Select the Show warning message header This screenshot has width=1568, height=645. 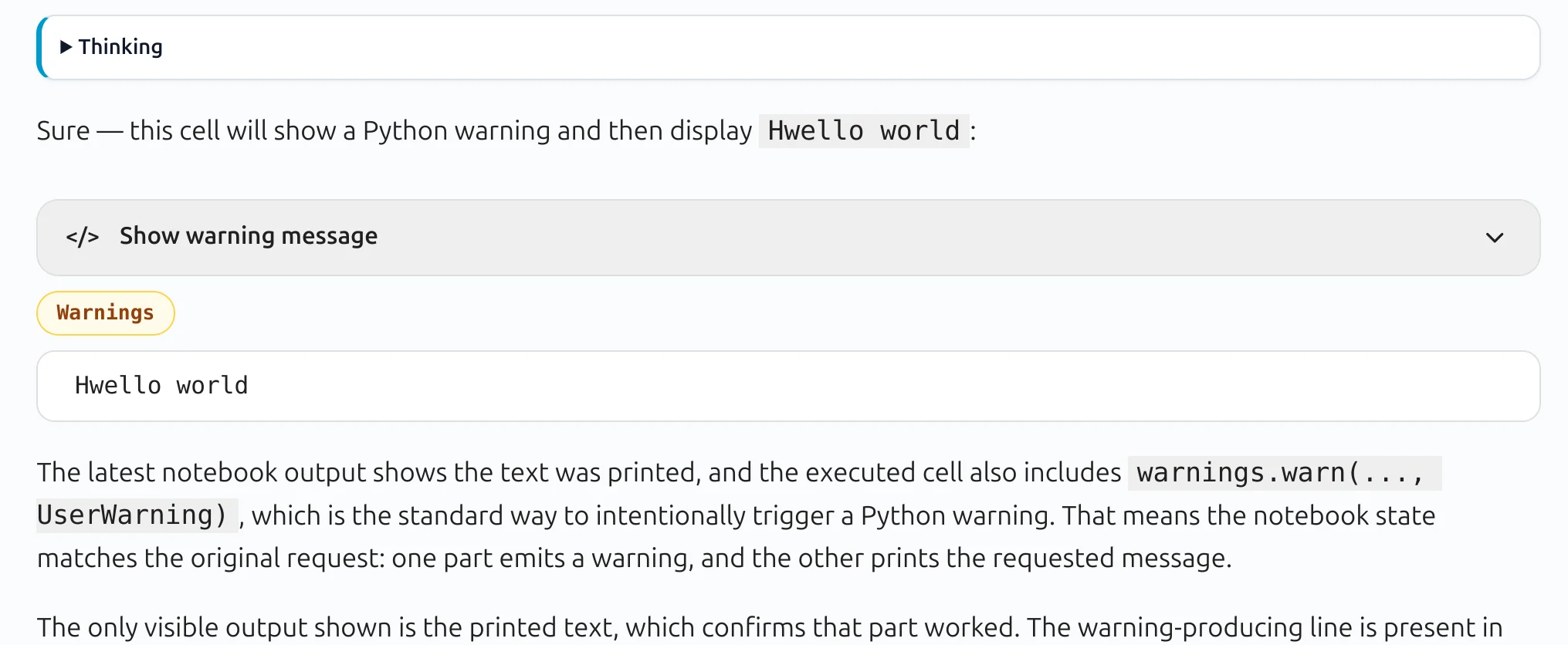click(x=248, y=236)
